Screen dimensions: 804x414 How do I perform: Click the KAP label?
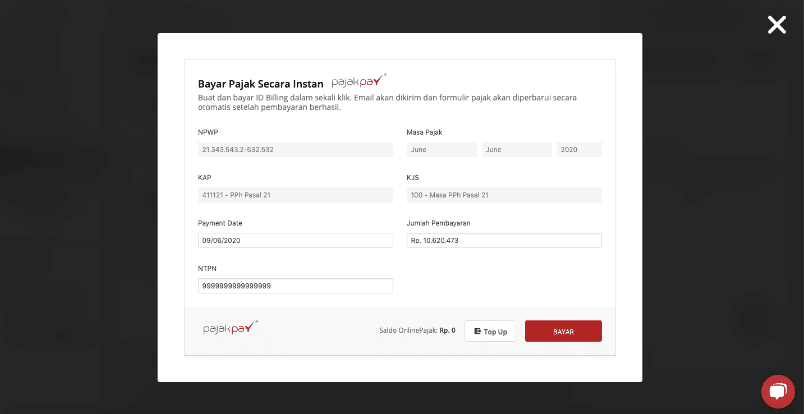[205, 178]
